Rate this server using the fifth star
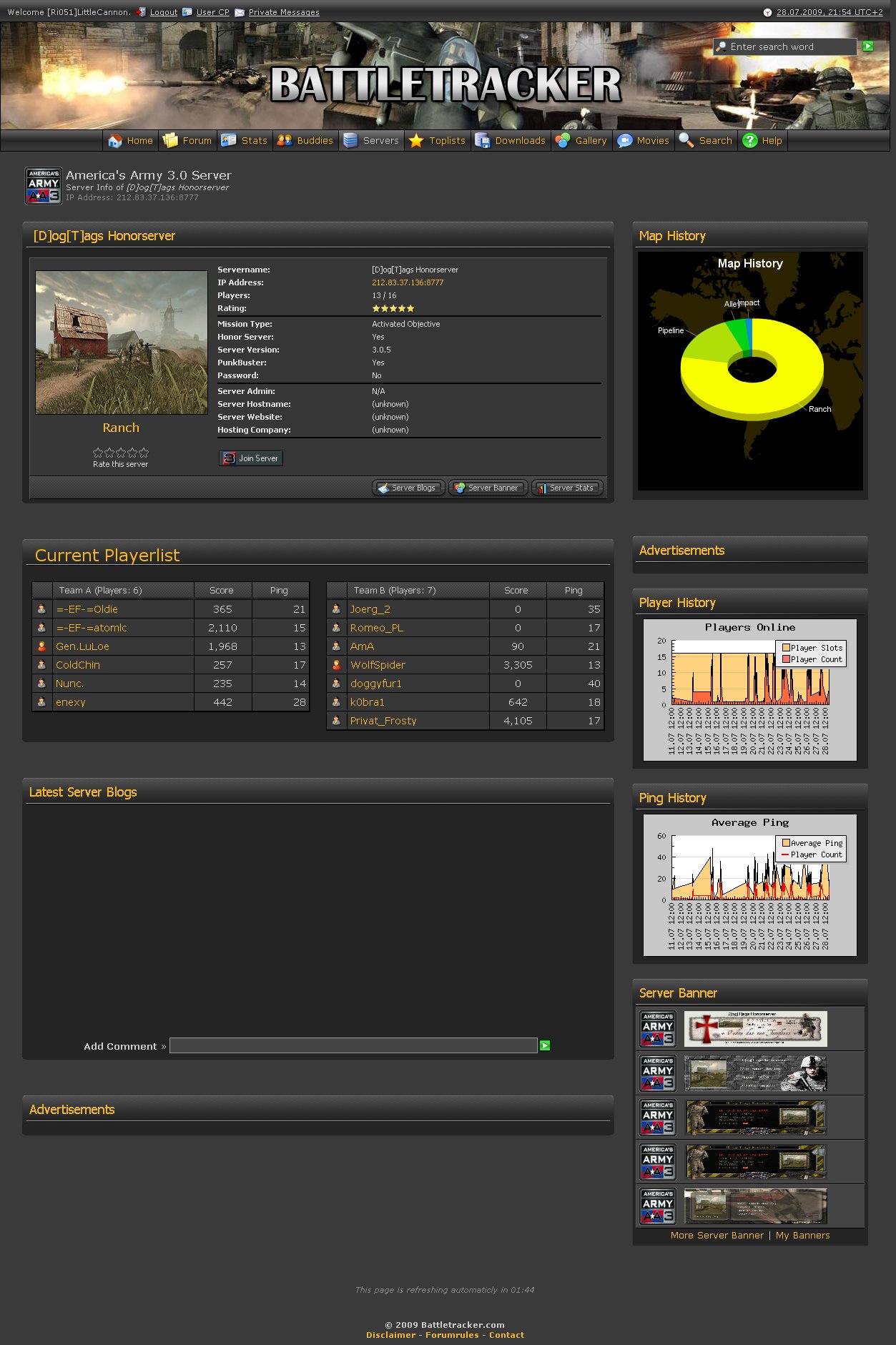The height and width of the screenshot is (1345, 896). (144, 453)
